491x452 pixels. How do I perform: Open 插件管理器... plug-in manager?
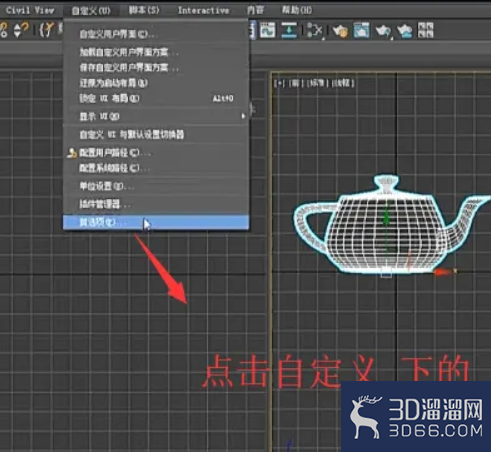pyautogui.click(x=156, y=204)
